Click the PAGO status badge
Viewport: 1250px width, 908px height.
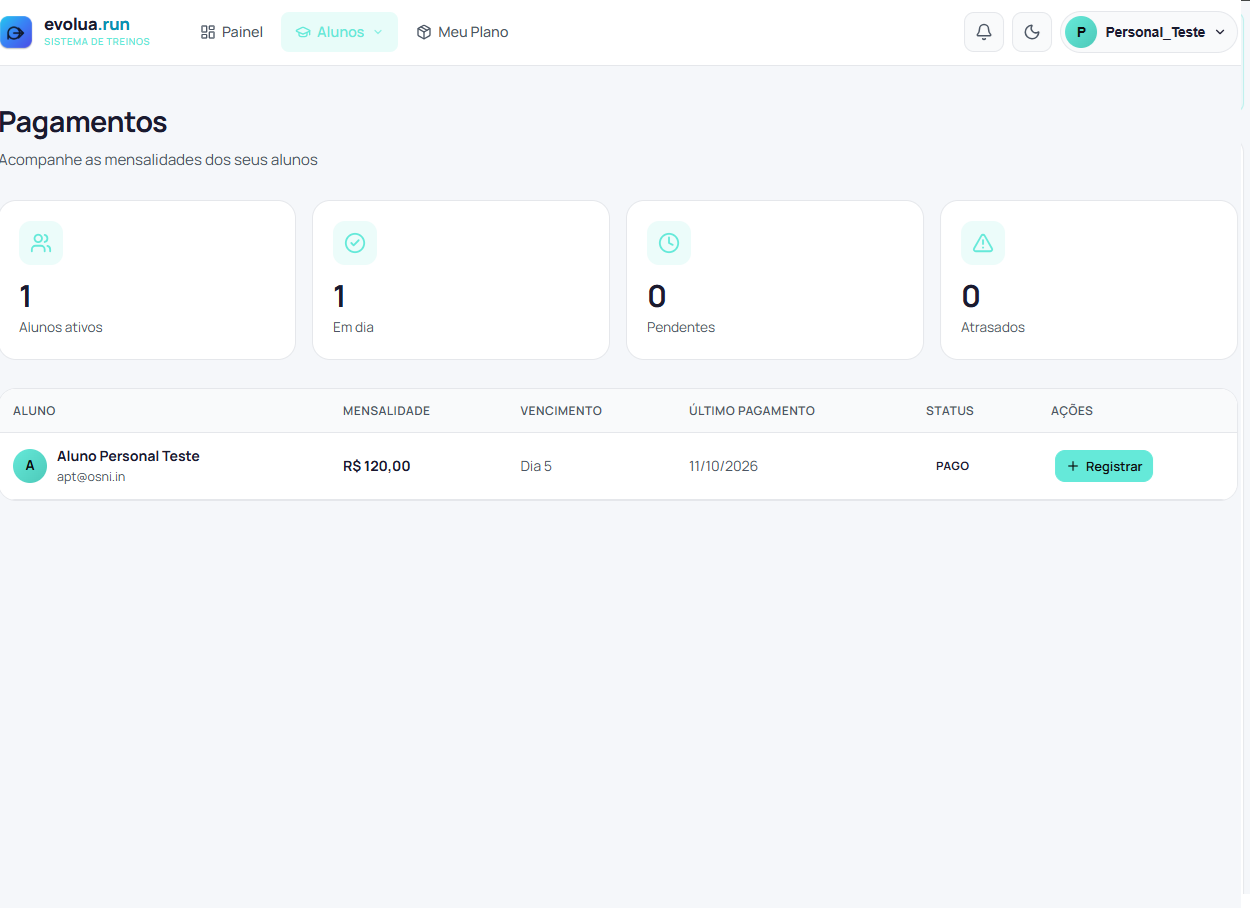(x=953, y=466)
